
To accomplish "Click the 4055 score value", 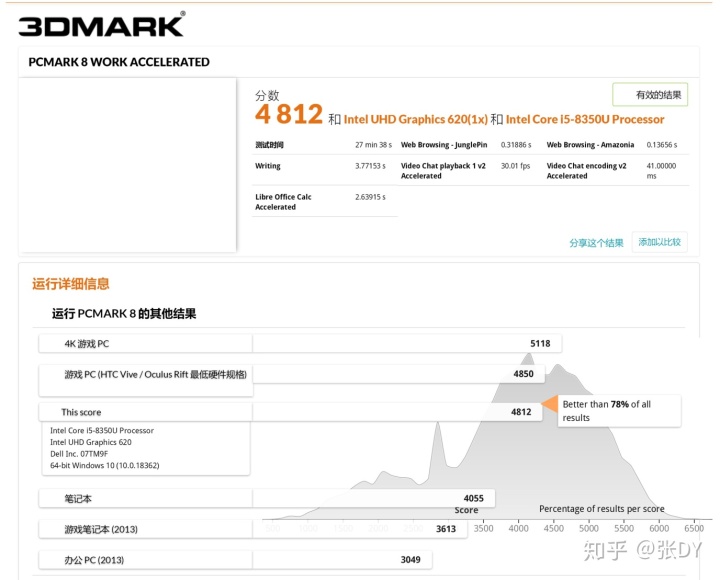I will [x=473, y=498].
